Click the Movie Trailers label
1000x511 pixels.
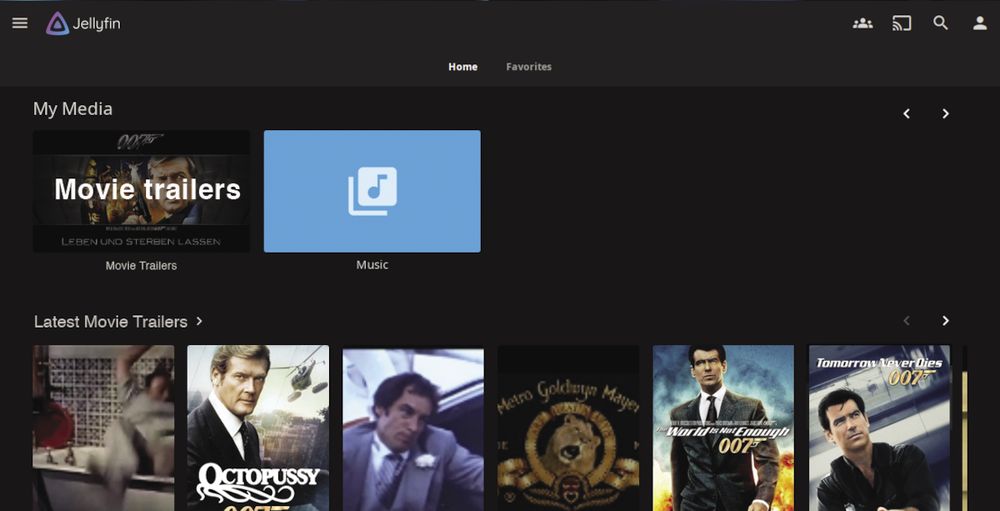point(141,265)
